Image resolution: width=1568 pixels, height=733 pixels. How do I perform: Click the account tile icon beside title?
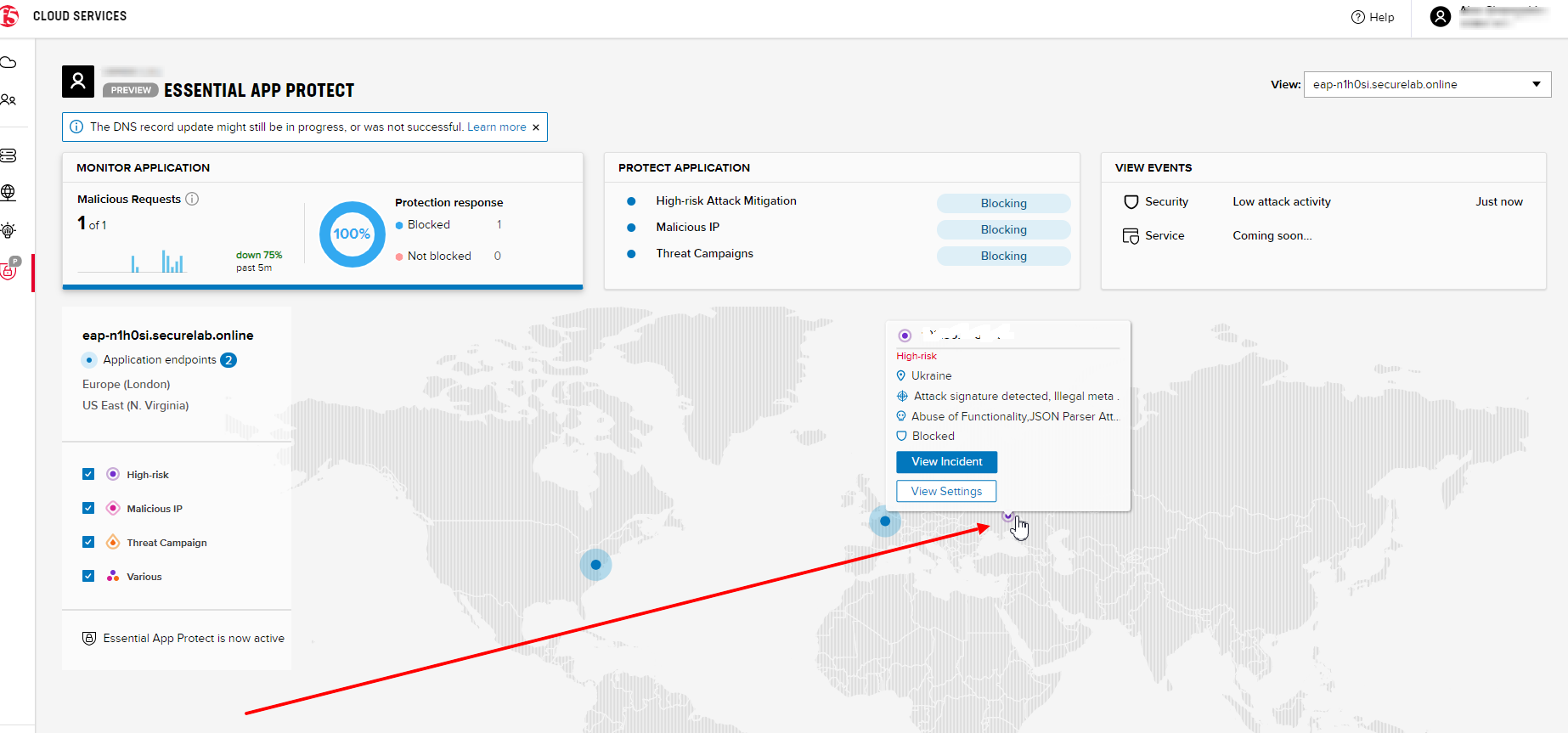tap(78, 82)
